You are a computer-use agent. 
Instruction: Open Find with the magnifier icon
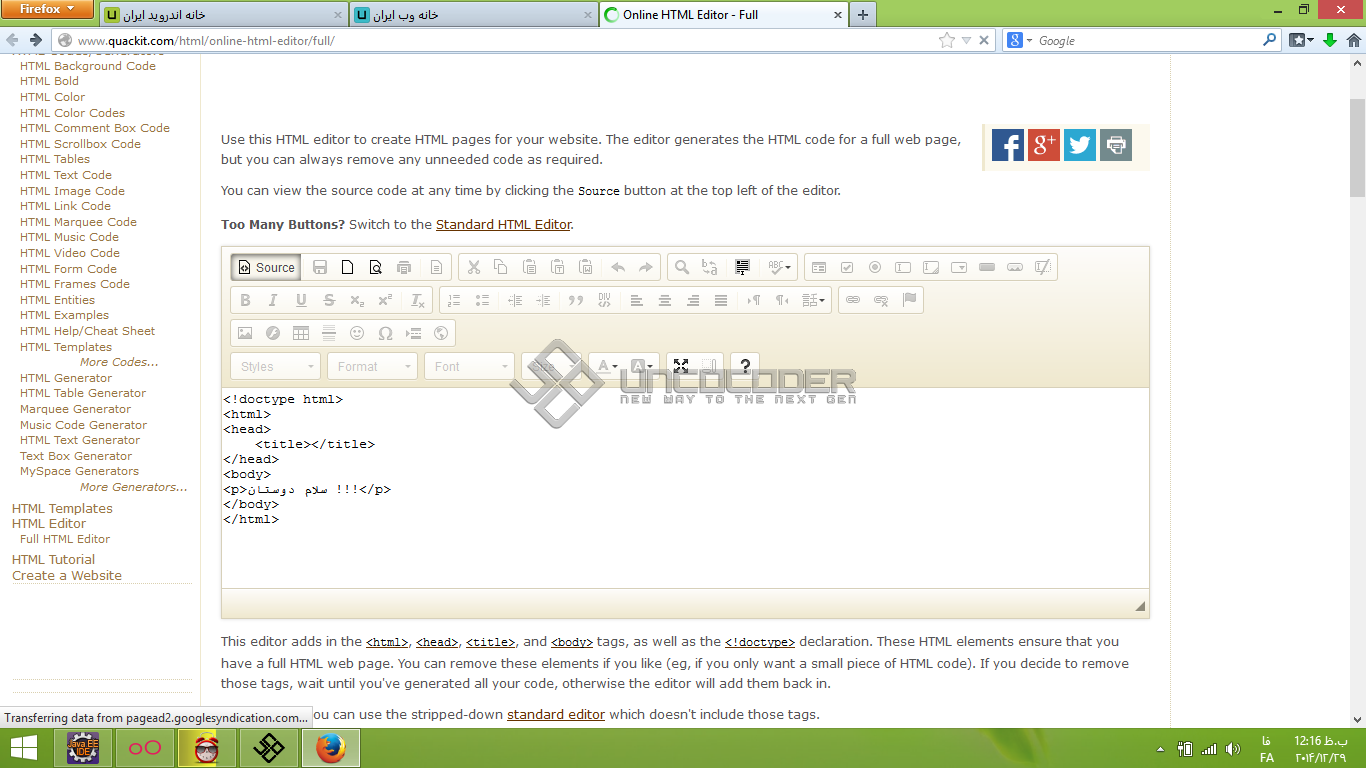click(x=682, y=267)
